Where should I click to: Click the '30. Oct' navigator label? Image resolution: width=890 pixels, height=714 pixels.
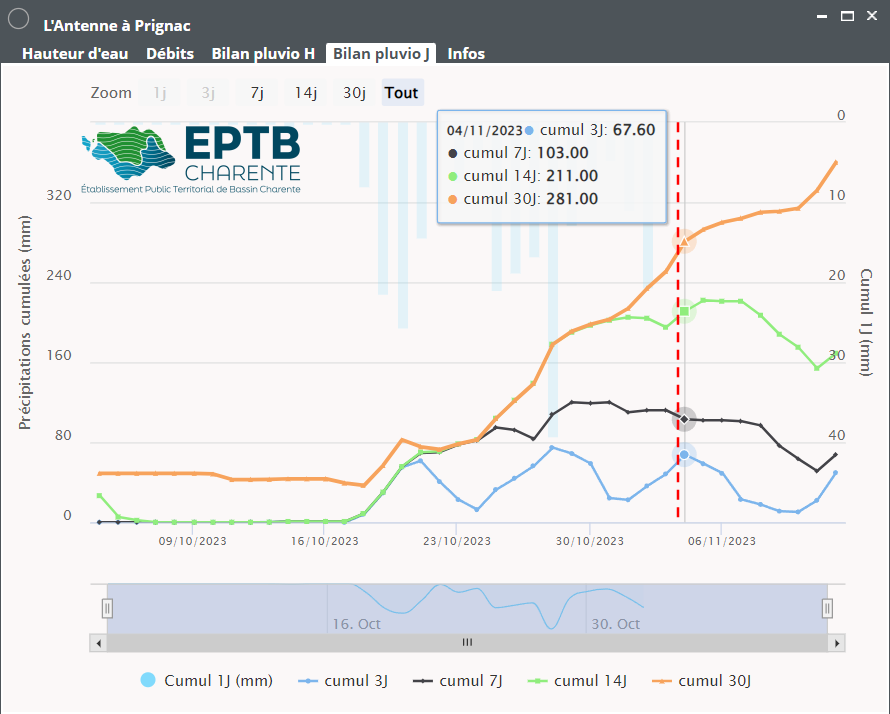coord(616,624)
